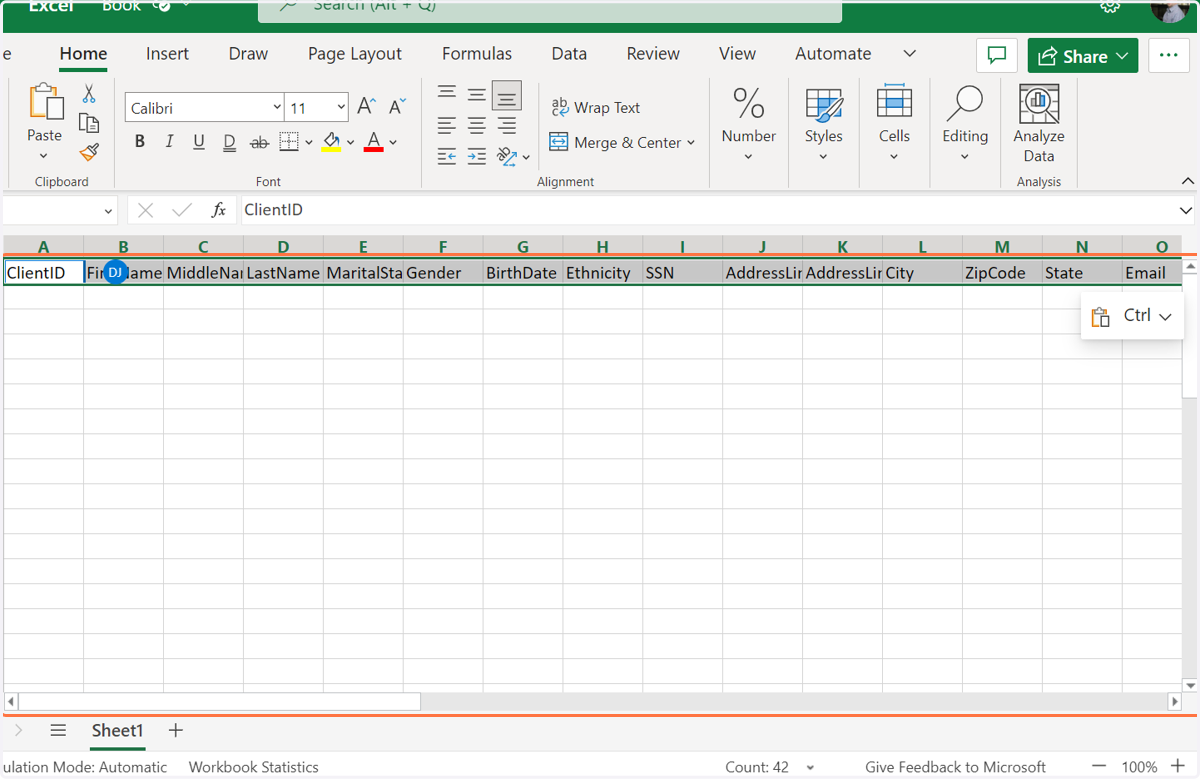Toggle bold formatting

[140, 142]
